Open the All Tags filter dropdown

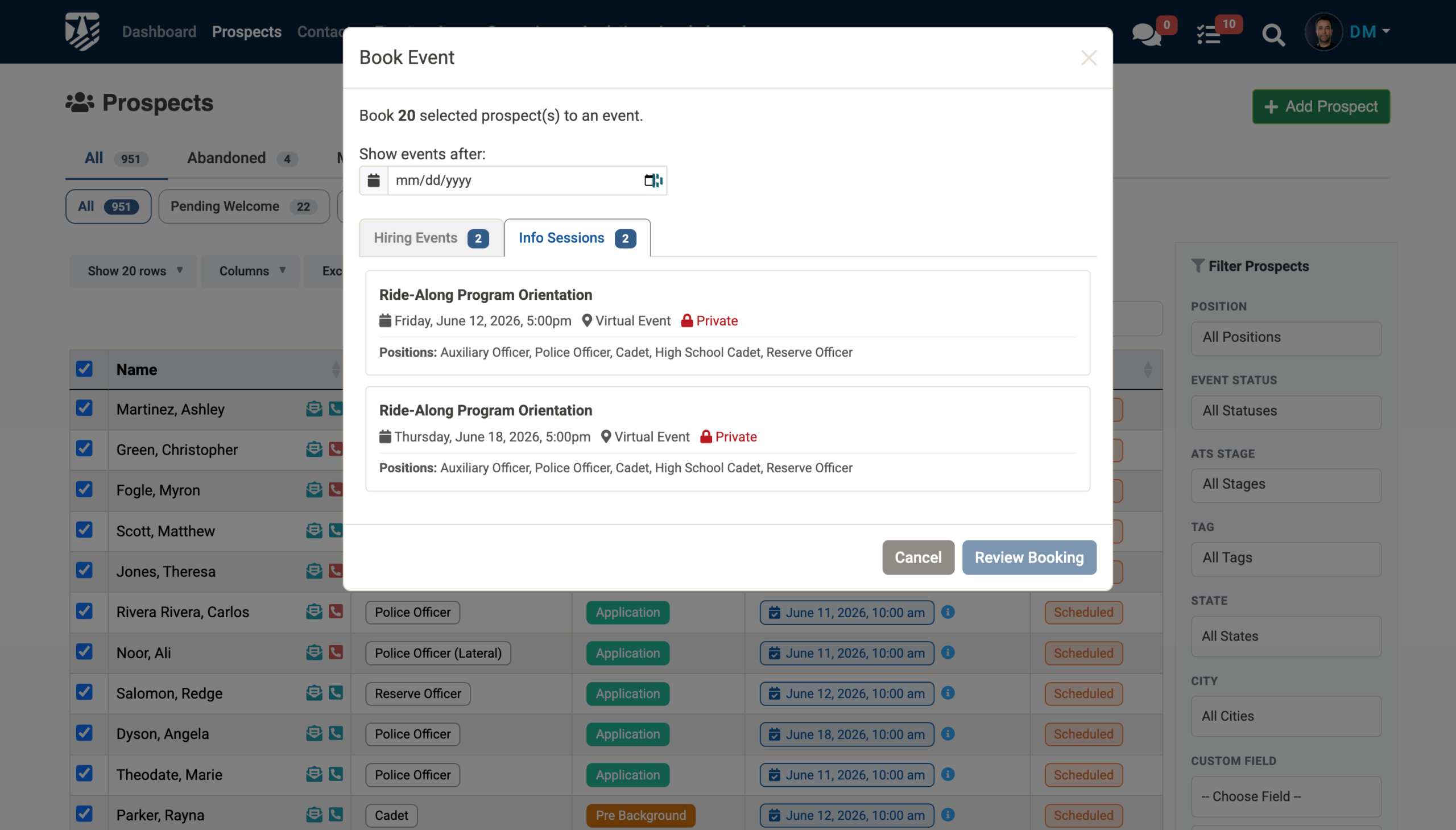(x=1285, y=559)
